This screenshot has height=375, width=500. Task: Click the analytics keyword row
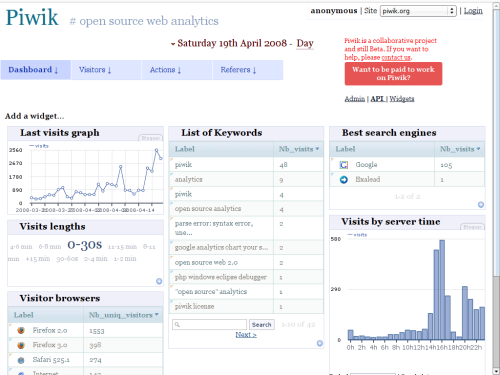pyautogui.click(x=246, y=179)
